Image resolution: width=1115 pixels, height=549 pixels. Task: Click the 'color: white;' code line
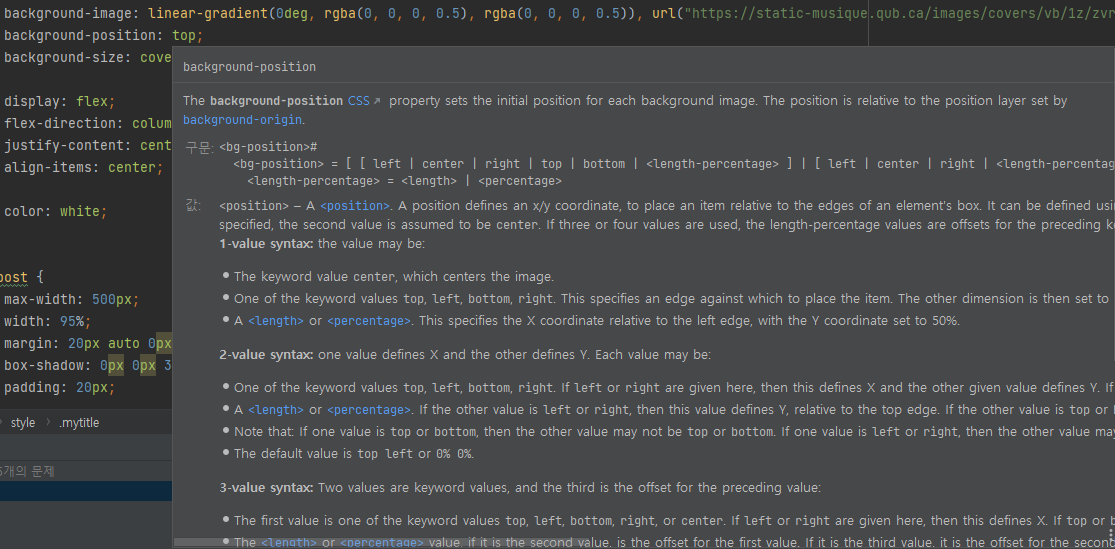pos(55,212)
